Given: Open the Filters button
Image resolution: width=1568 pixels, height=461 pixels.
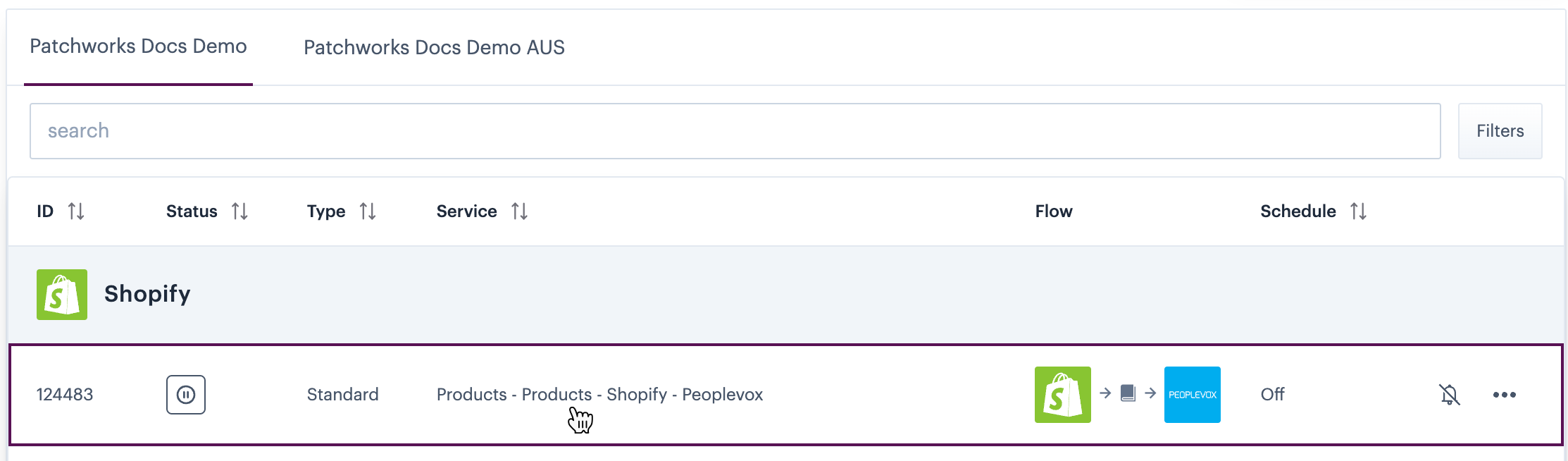Looking at the screenshot, I should point(1500,131).
